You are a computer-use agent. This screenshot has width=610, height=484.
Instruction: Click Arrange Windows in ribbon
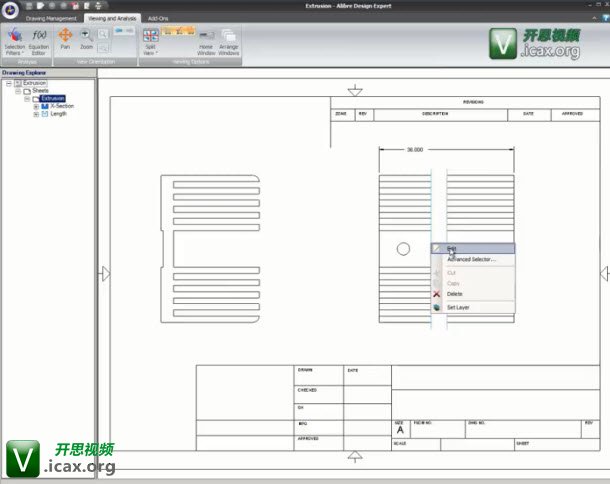229,40
